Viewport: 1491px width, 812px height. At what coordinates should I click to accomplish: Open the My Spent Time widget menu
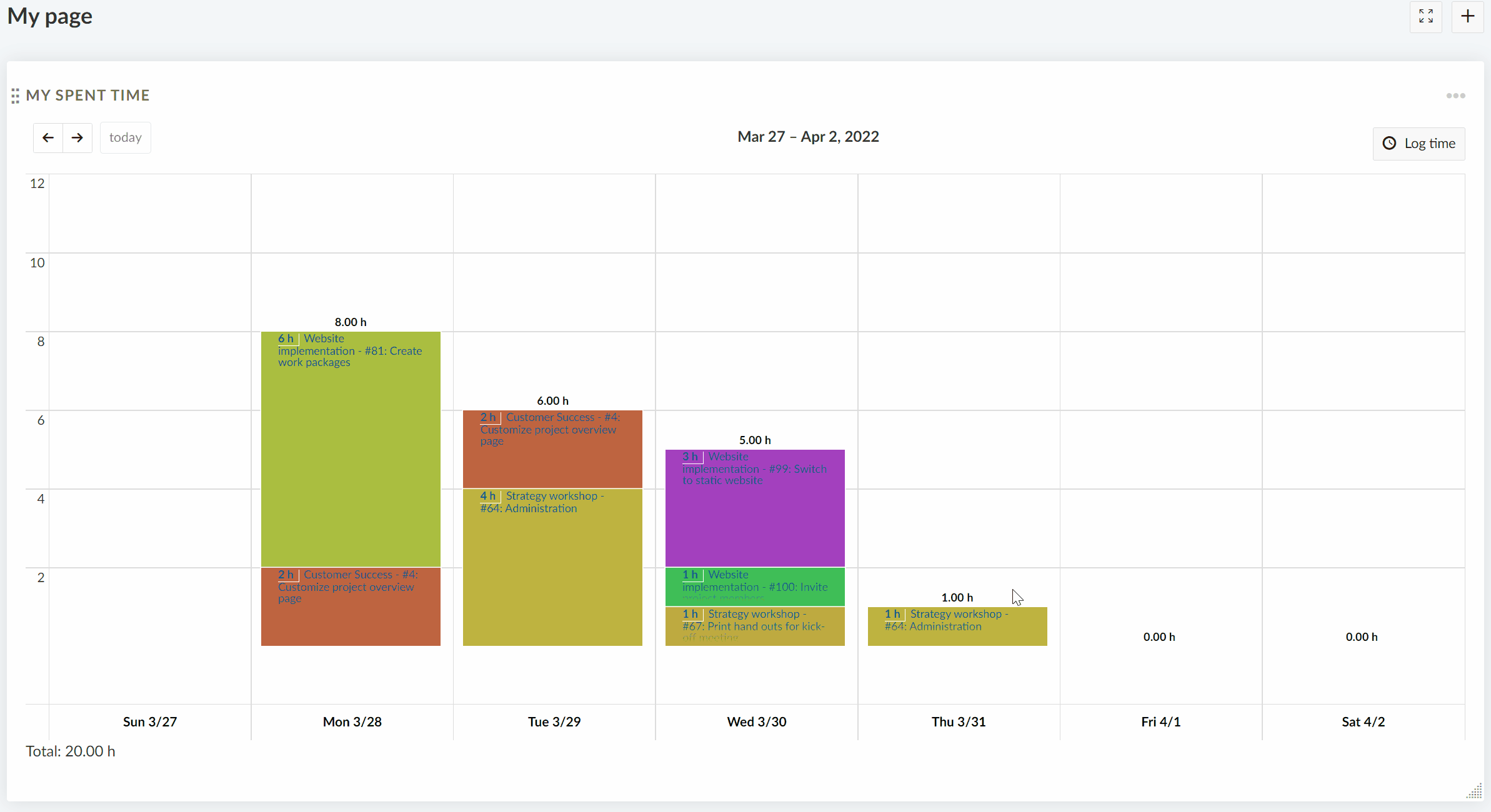coord(1455,96)
